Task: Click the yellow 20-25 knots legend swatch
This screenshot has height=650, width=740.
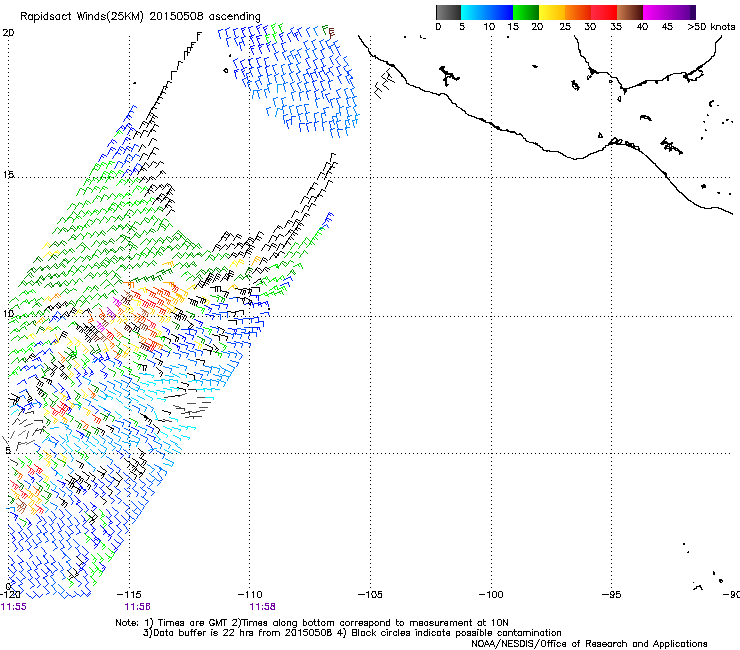Action: 552,12
